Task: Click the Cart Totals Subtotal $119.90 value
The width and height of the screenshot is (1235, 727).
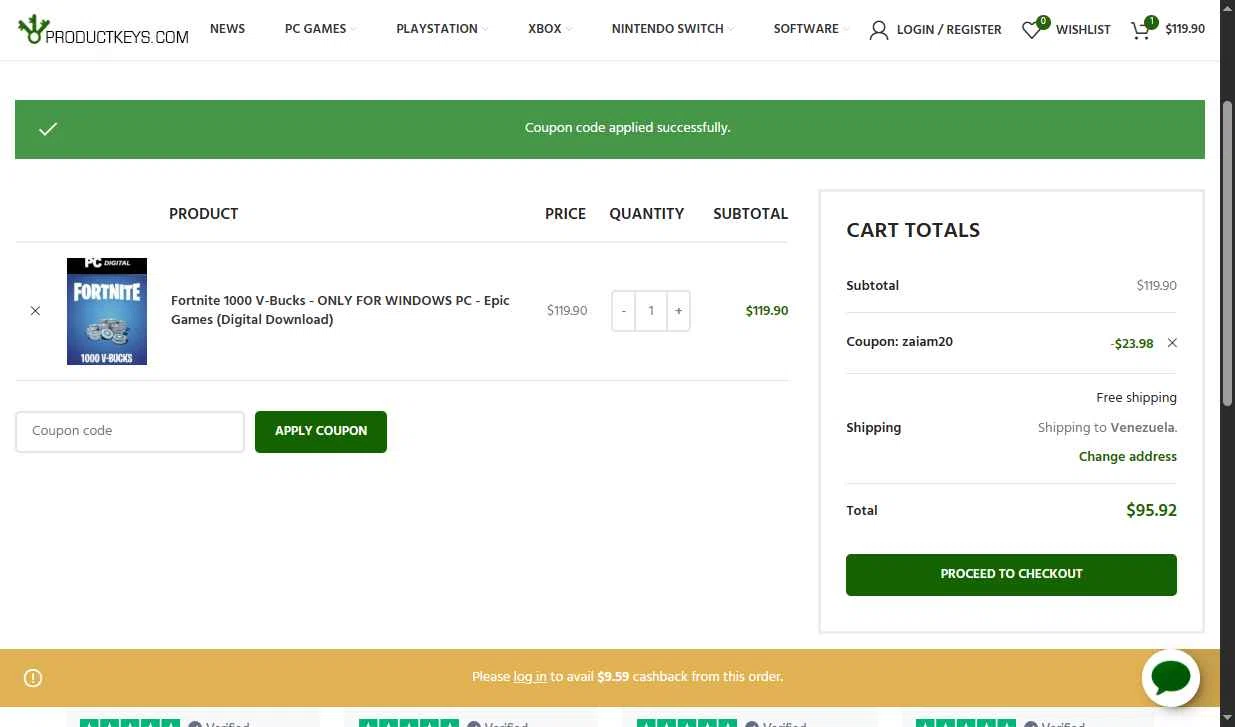Action: coord(1156,286)
